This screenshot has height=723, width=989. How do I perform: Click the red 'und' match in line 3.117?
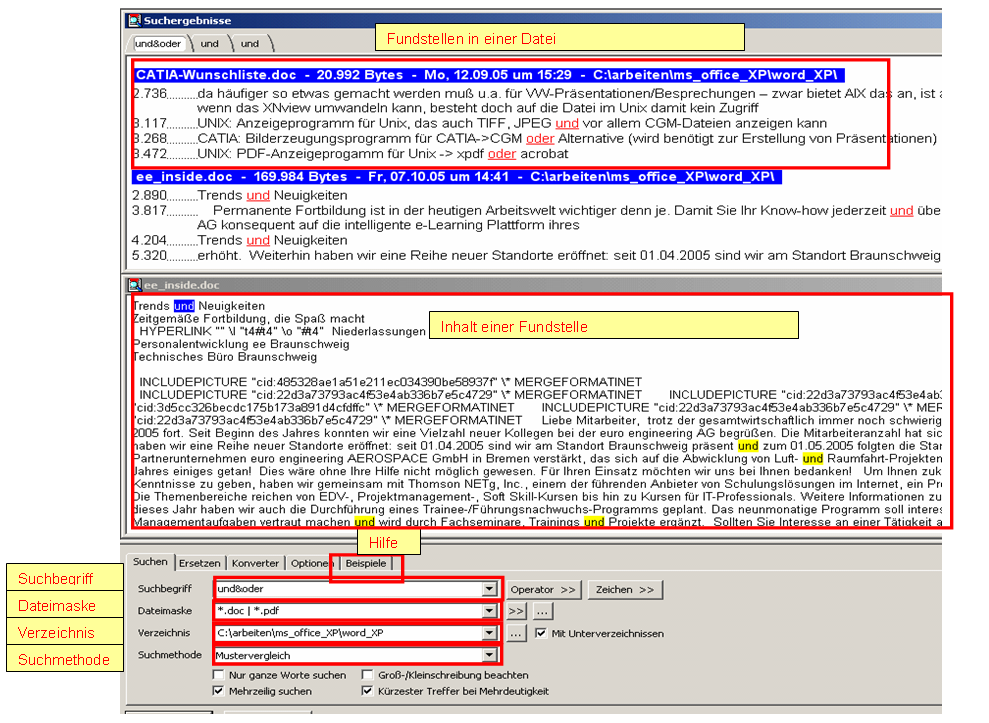(x=567, y=123)
